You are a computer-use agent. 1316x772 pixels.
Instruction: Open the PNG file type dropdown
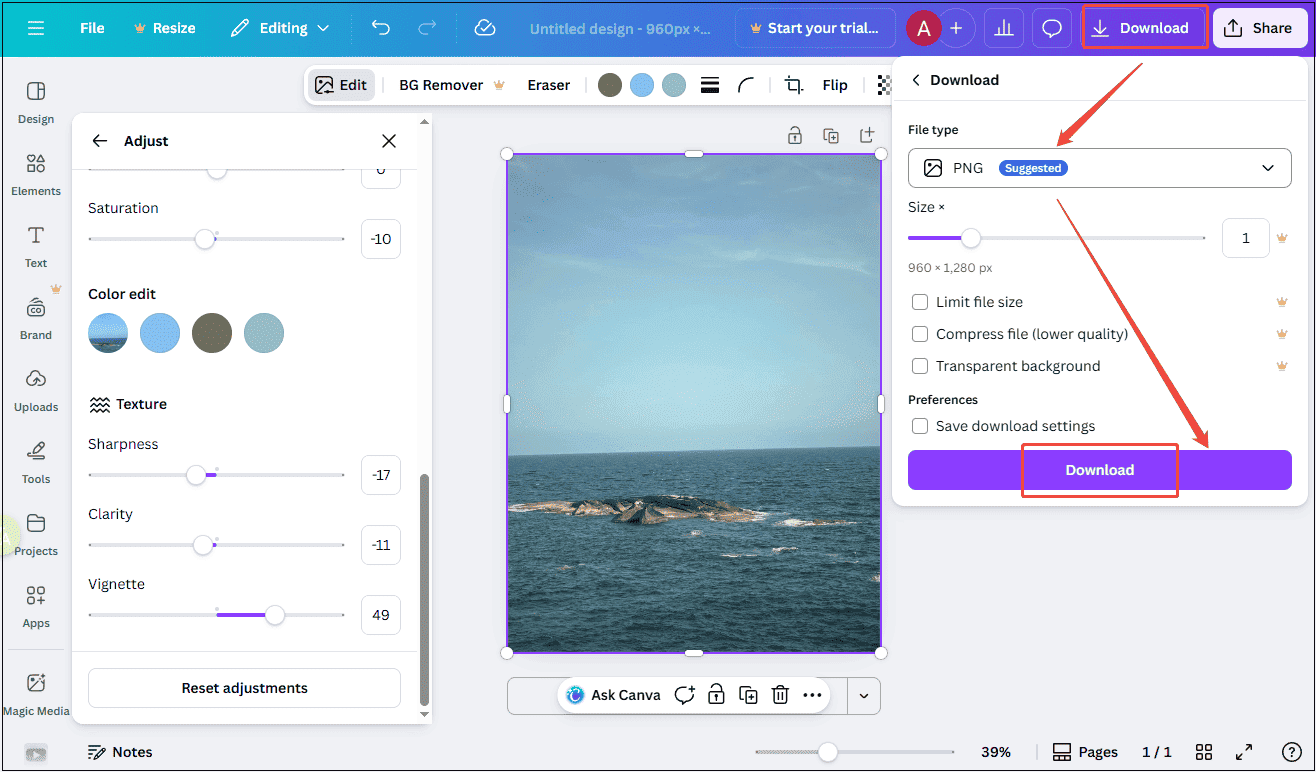pos(1098,167)
